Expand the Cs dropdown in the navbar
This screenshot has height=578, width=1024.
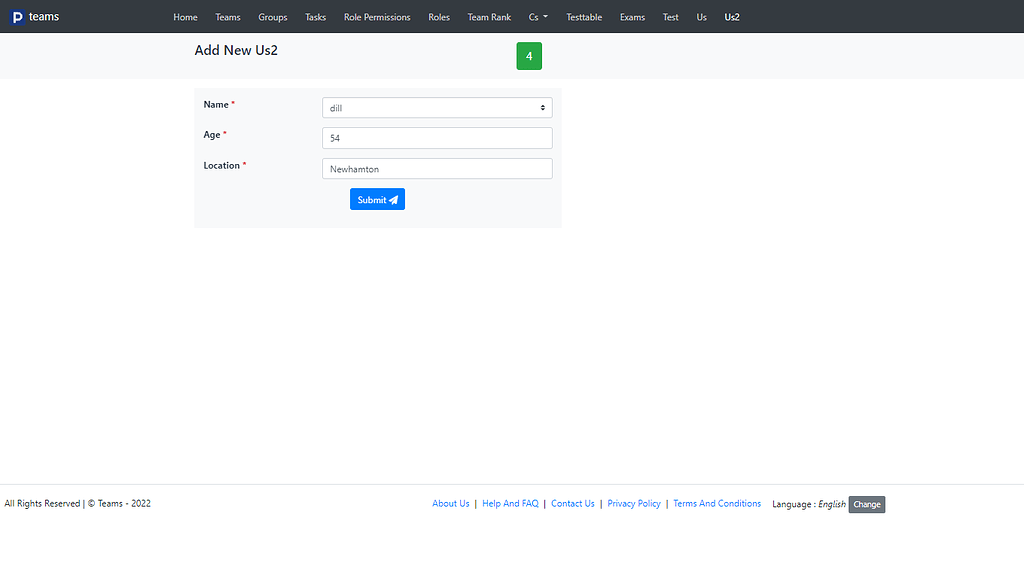click(x=537, y=17)
